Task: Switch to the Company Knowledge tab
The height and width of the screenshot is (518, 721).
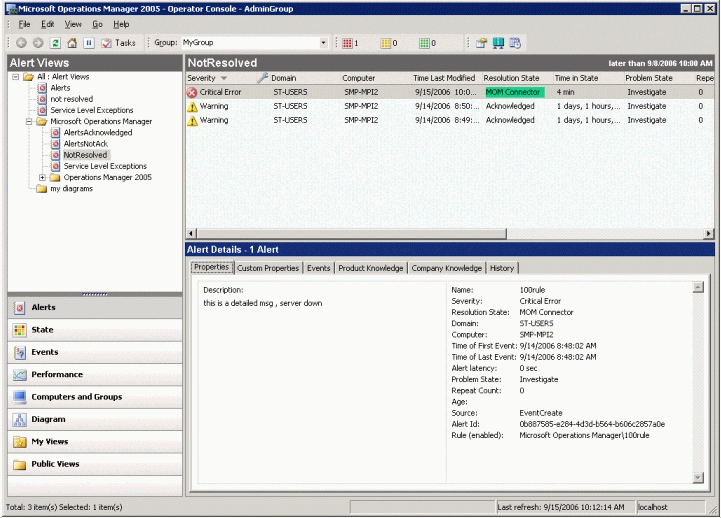Action: pos(446,268)
